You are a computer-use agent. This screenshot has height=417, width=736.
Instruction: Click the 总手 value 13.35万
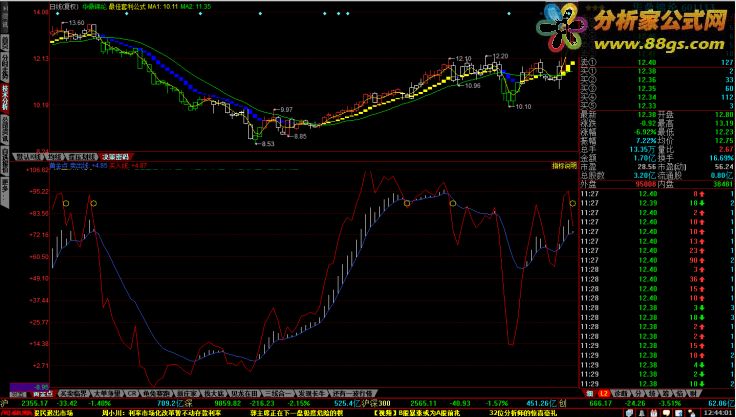tap(644, 149)
